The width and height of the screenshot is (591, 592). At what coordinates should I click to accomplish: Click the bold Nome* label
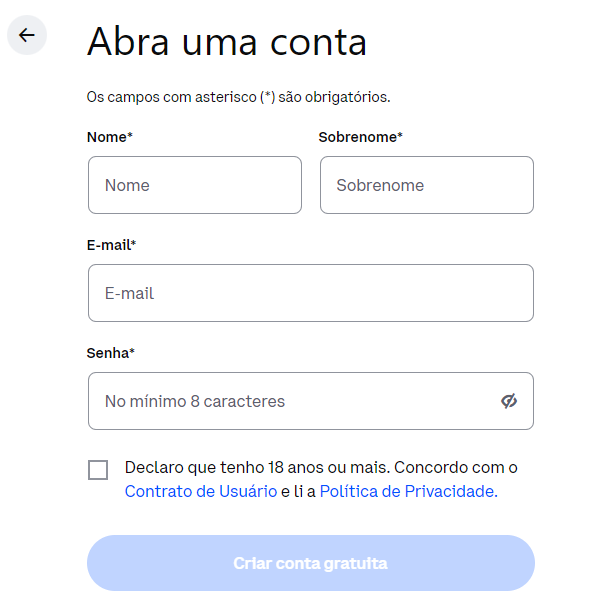pos(110,137)
